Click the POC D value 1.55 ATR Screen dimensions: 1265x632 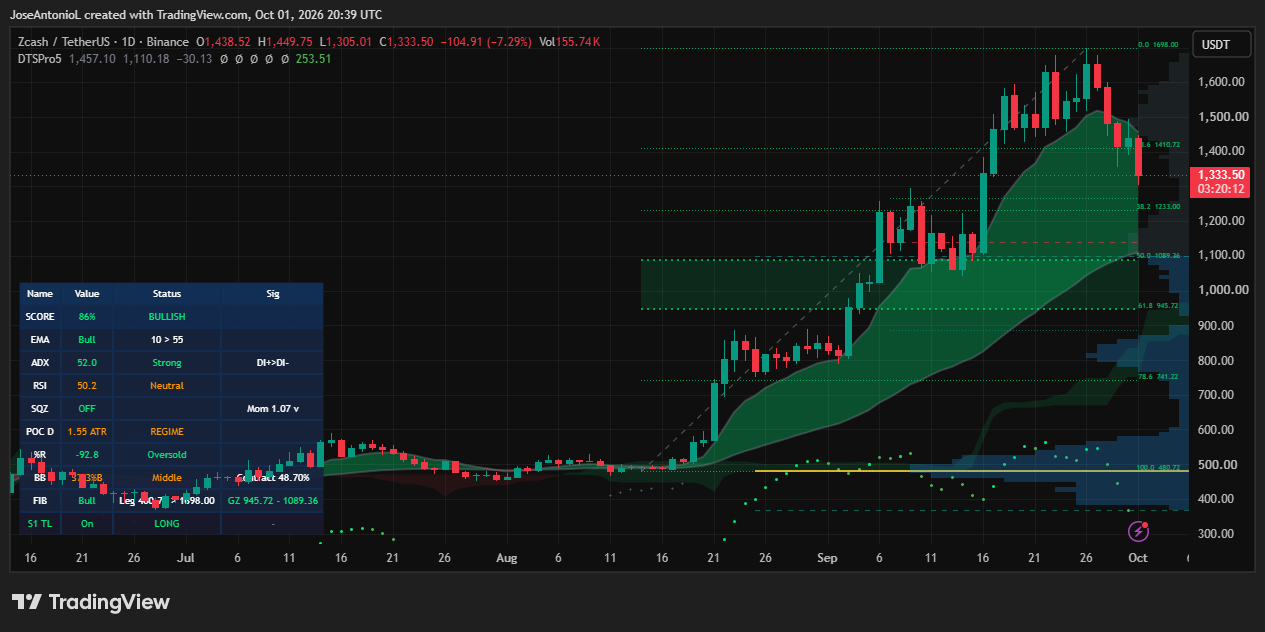tap(87, 432)
